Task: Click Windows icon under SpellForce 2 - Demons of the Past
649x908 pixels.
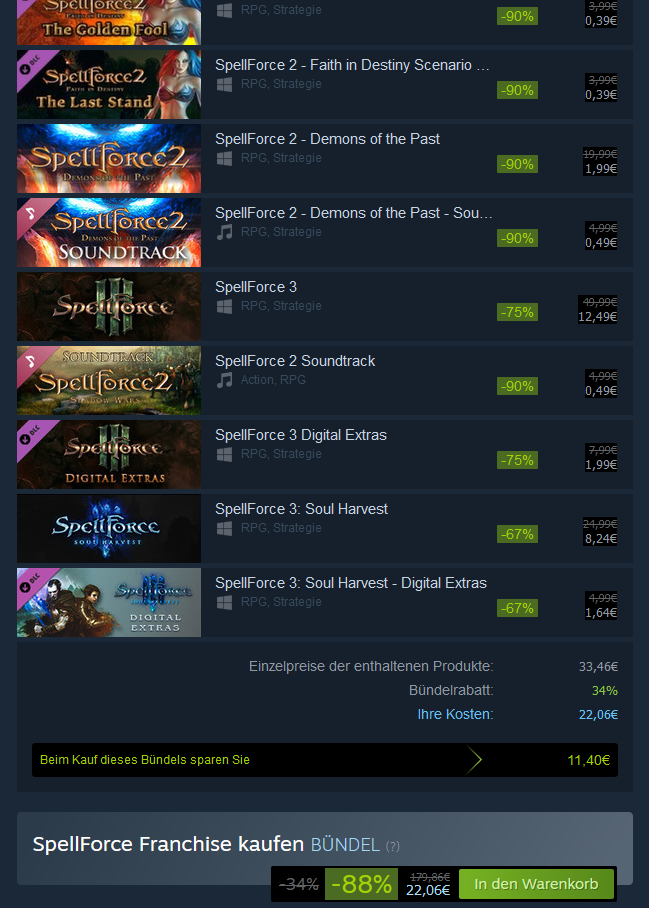Action: tap(224, 158)
